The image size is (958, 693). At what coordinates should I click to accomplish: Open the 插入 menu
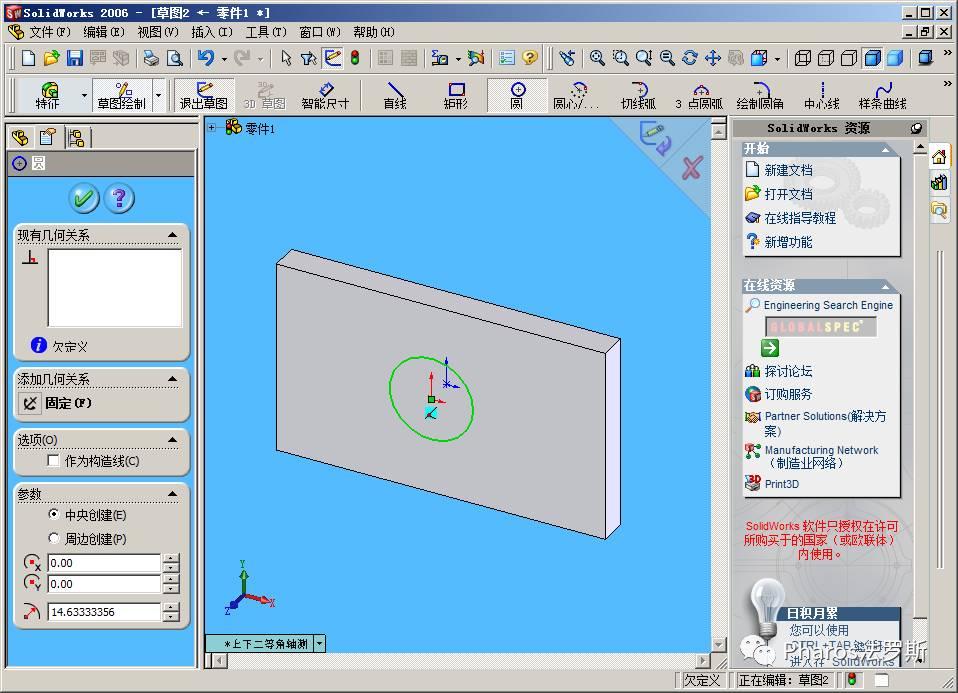pos(211,32)
